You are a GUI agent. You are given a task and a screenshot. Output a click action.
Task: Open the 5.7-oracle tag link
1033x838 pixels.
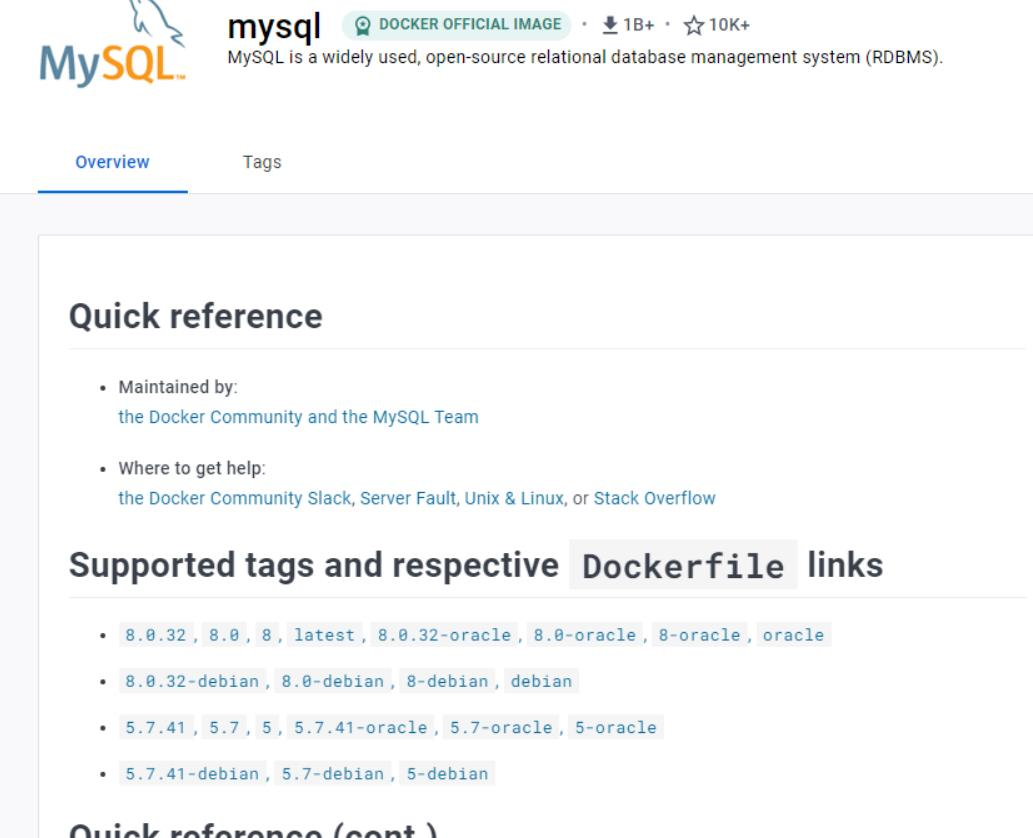(501, 727)
